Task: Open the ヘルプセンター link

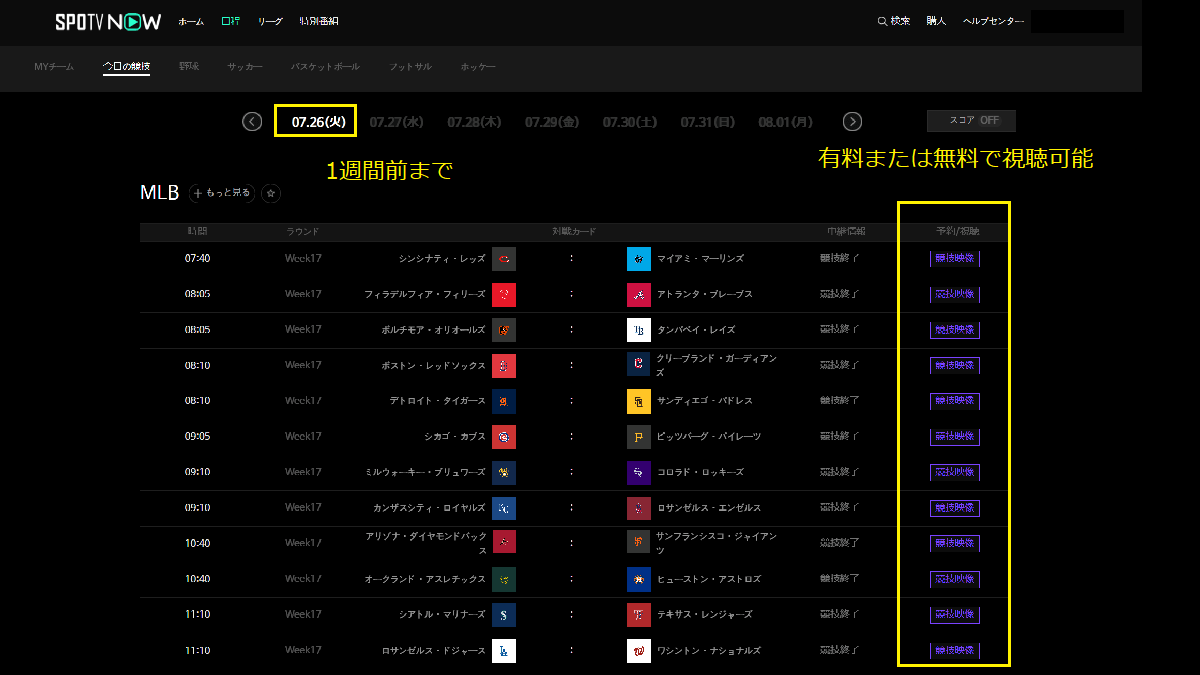Action: [x=993, y=21]
